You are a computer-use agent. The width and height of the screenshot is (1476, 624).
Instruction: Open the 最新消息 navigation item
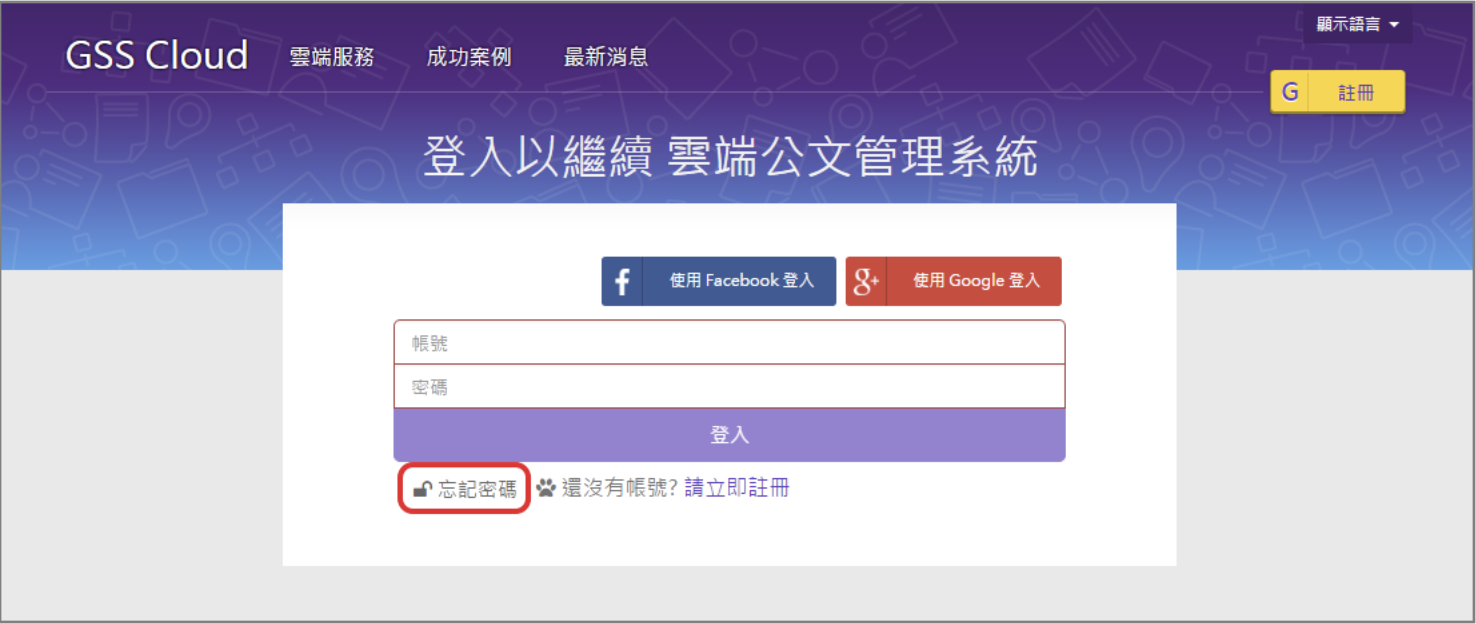tap(606, 57)
